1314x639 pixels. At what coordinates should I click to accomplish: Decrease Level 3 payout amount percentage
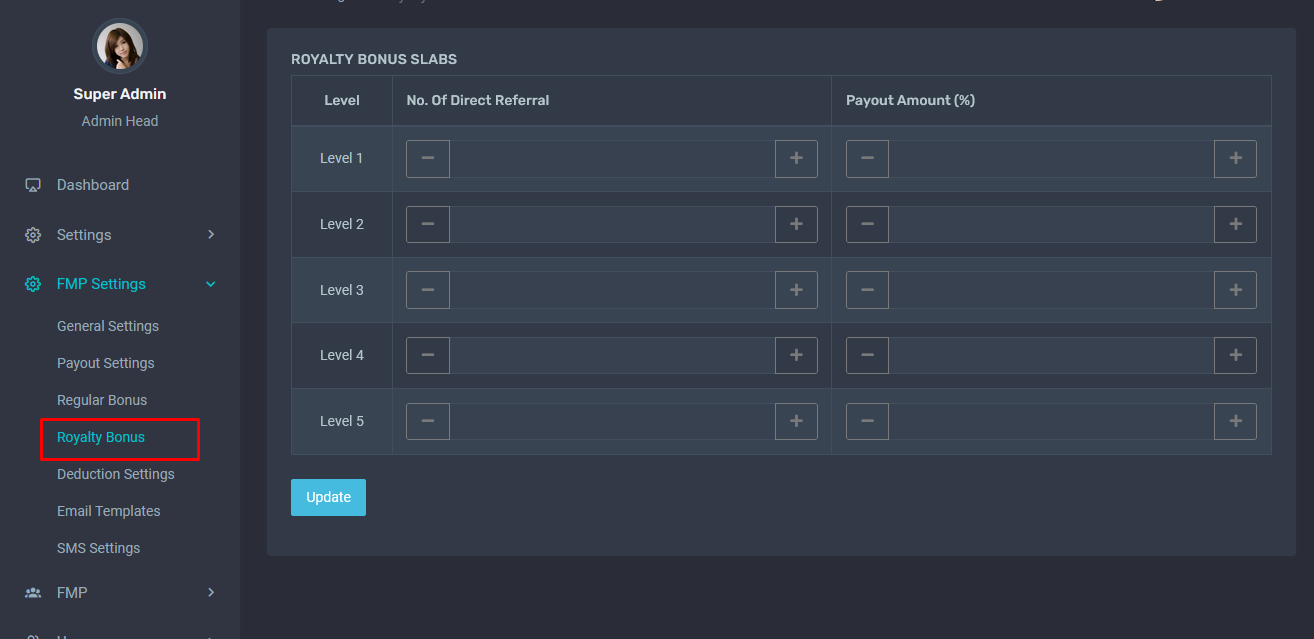click(x=867, y=290)
